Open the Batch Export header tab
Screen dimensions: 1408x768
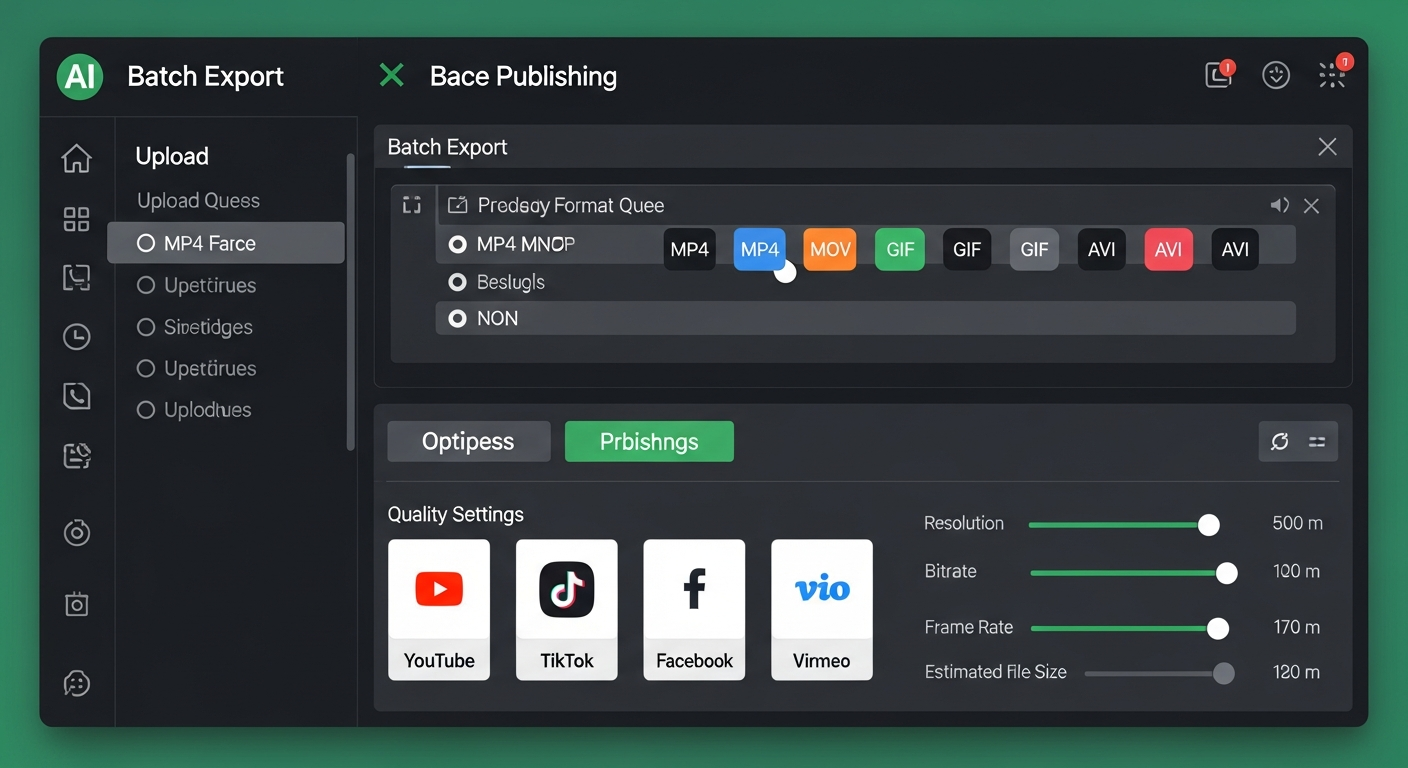206,76
